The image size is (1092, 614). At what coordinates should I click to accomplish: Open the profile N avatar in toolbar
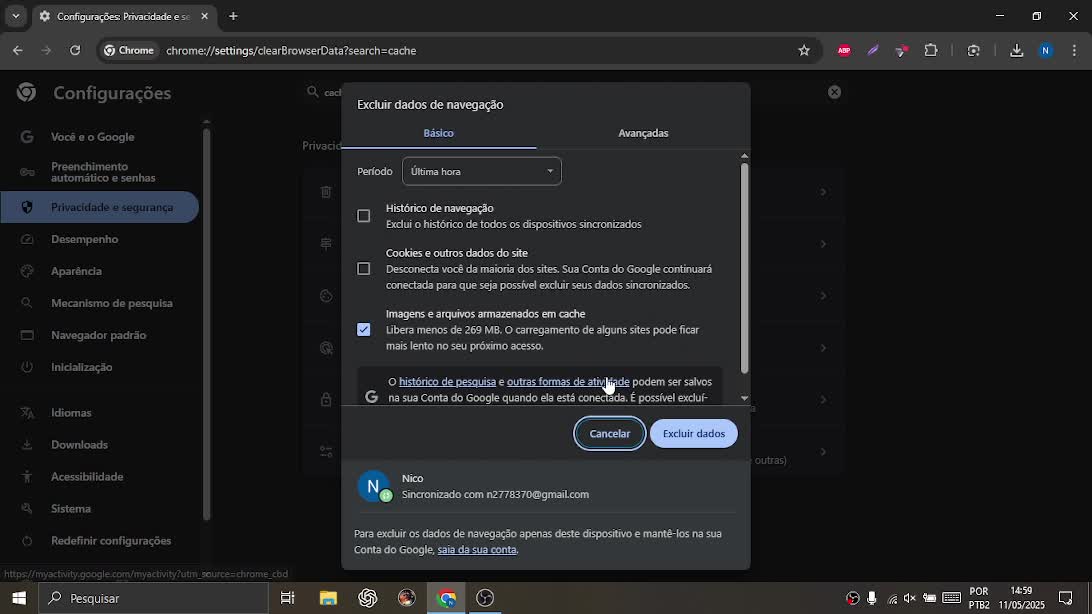click(x=1045, y=50)
